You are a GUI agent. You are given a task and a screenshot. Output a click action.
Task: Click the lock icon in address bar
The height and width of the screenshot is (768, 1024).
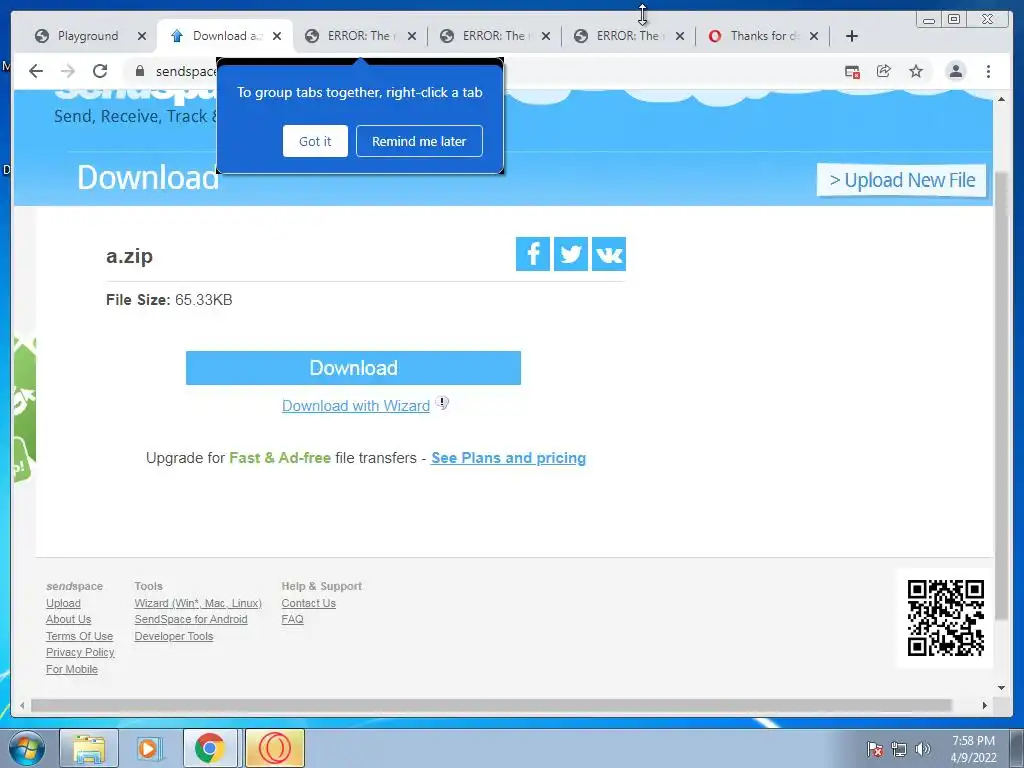click(140, 71)
